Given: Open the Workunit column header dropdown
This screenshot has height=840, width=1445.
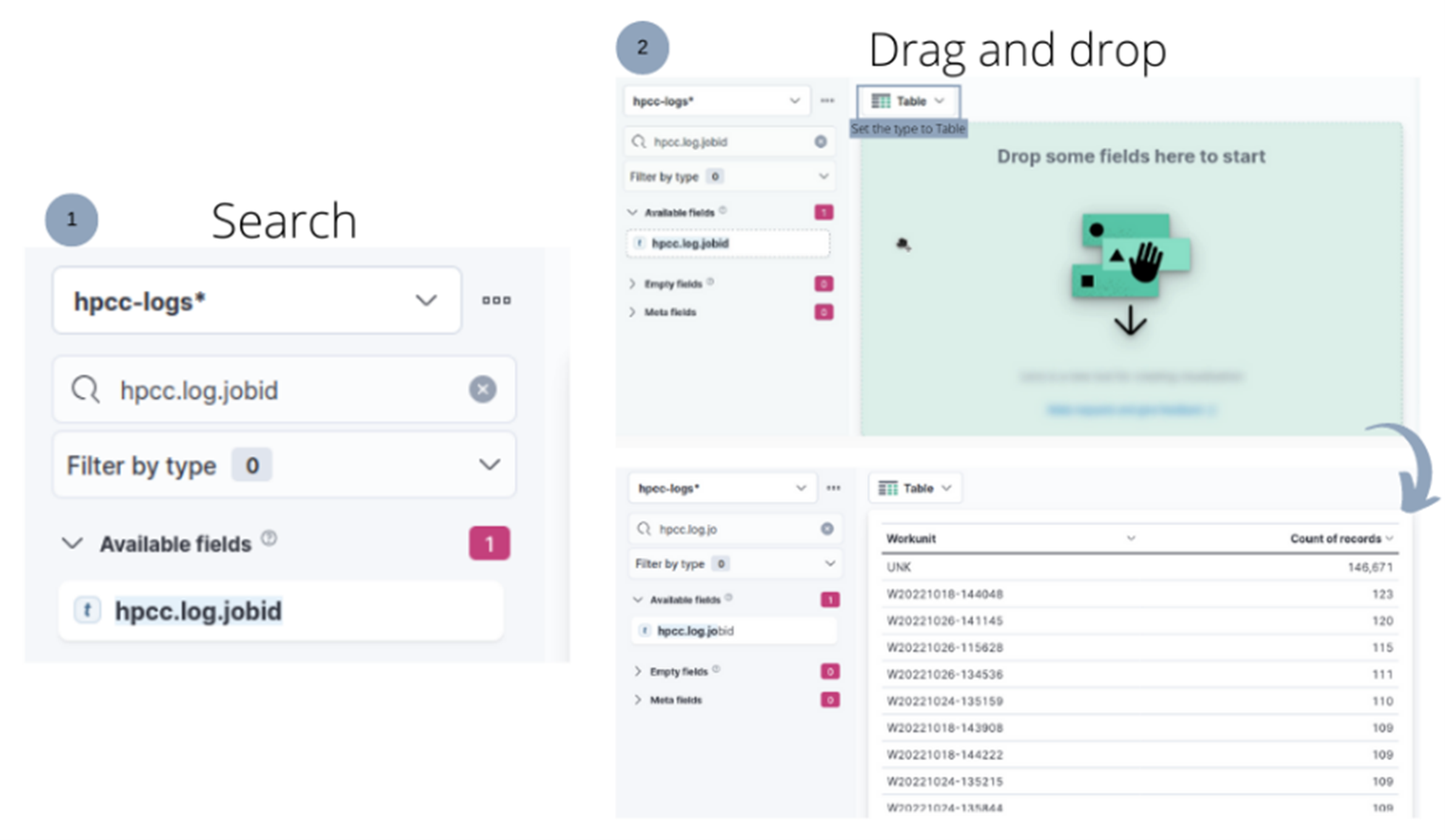Looking at the screenshot, I should pyautogui.click(x=1131, y=538).
